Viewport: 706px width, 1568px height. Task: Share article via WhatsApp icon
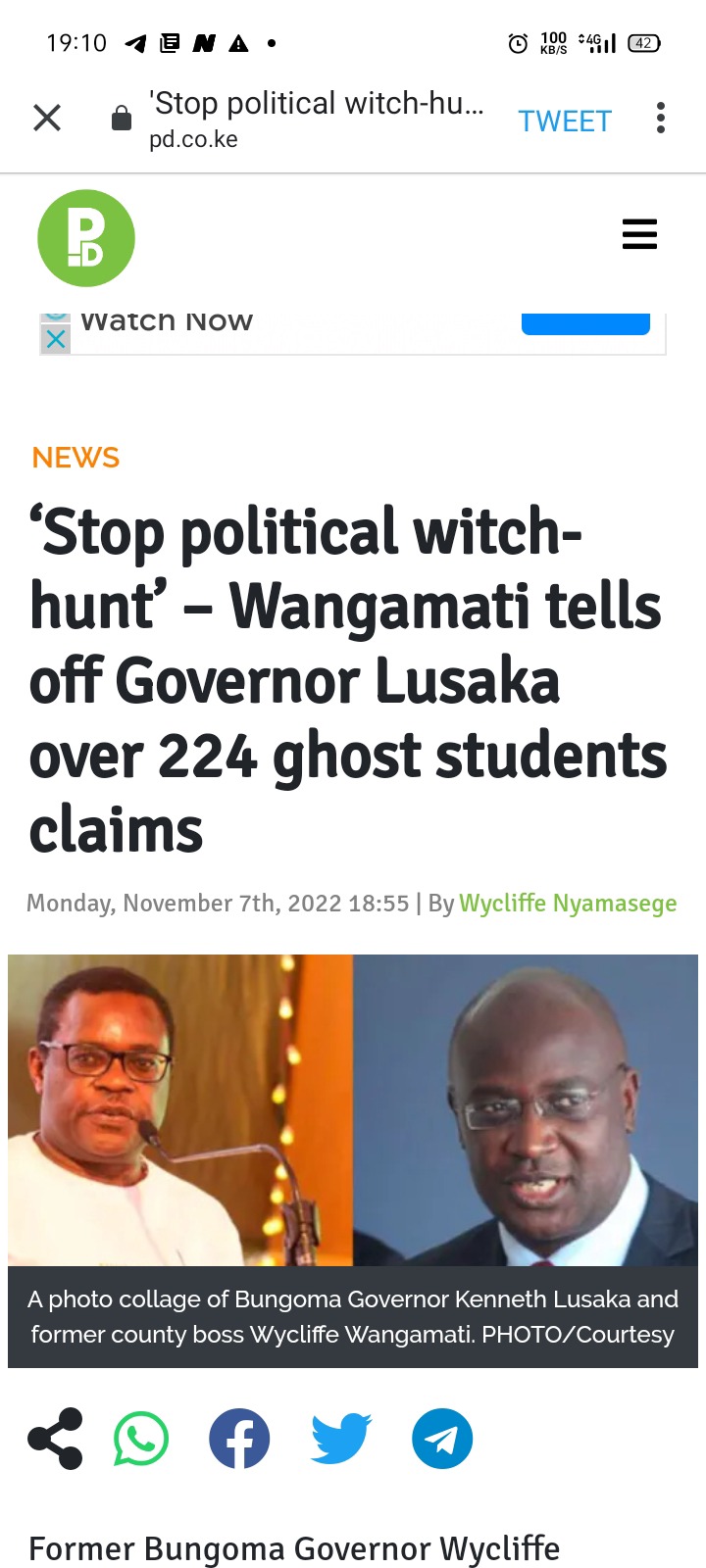click(141, 1439)
